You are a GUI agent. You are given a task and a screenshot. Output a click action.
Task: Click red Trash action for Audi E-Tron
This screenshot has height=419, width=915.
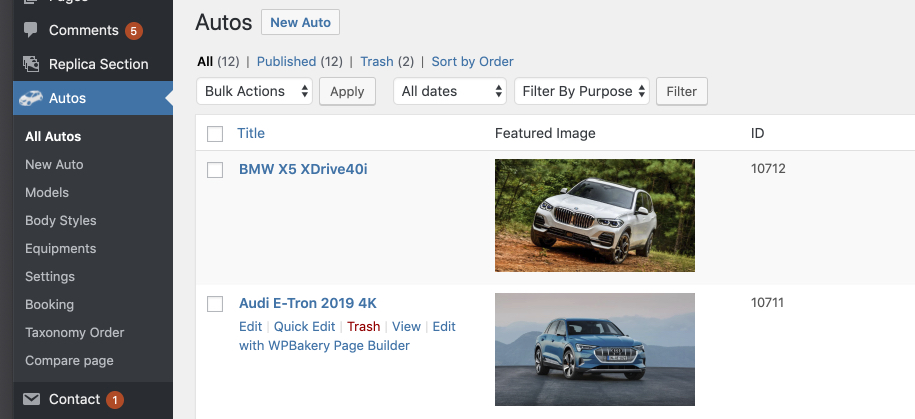click(364, 327)
